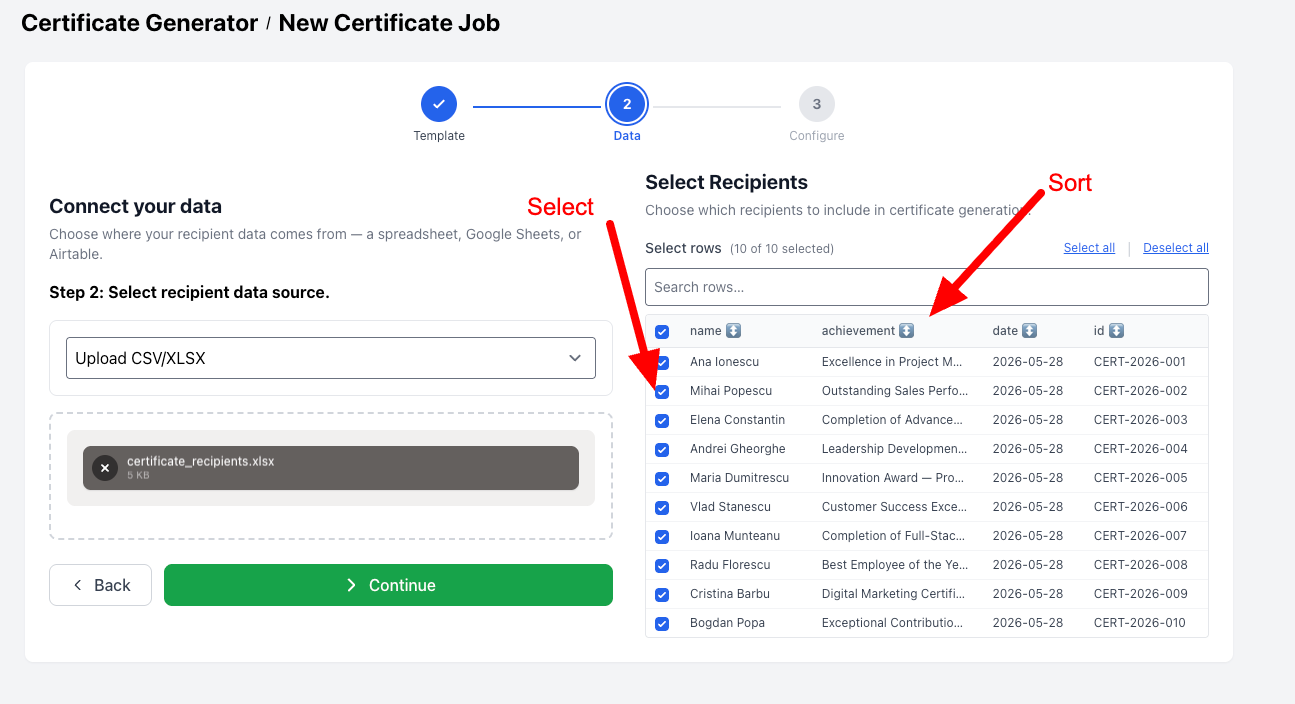Click the Data step label
Screen dimensions: 1295x704
pos(627,136)
